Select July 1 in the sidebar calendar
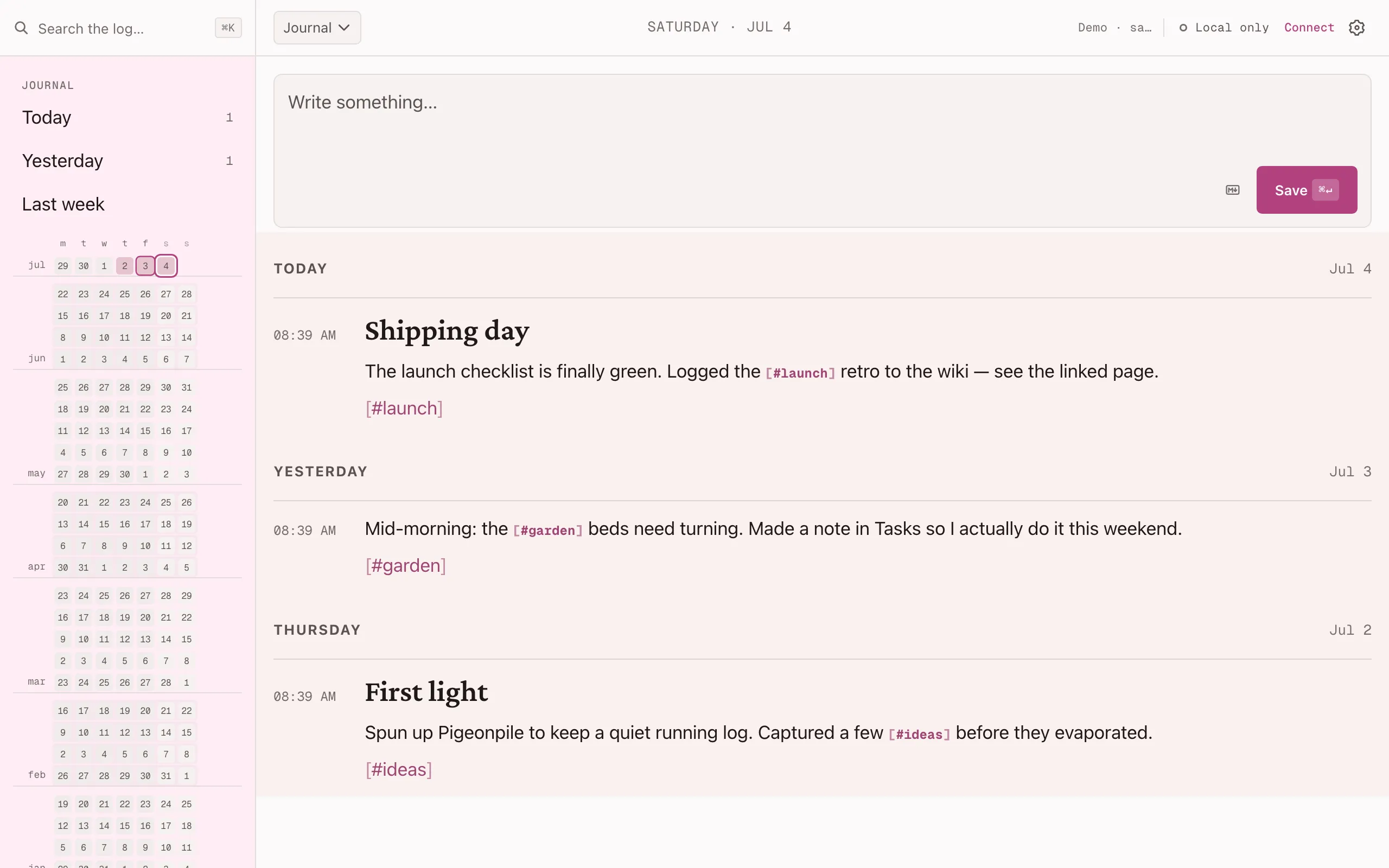 (x=104, y=266)
